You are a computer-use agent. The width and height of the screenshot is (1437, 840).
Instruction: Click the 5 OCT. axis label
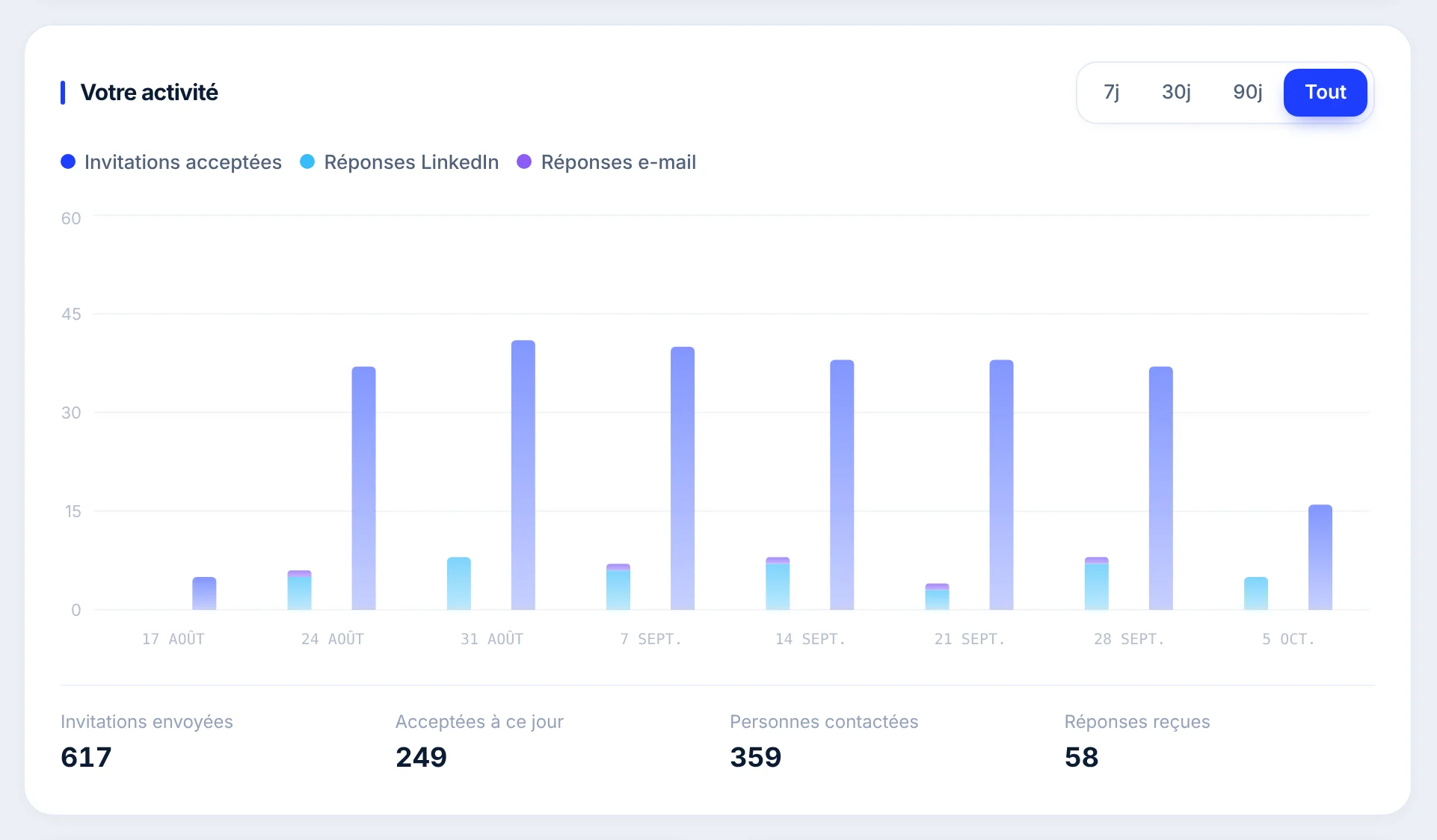[x=1288, y=639]
